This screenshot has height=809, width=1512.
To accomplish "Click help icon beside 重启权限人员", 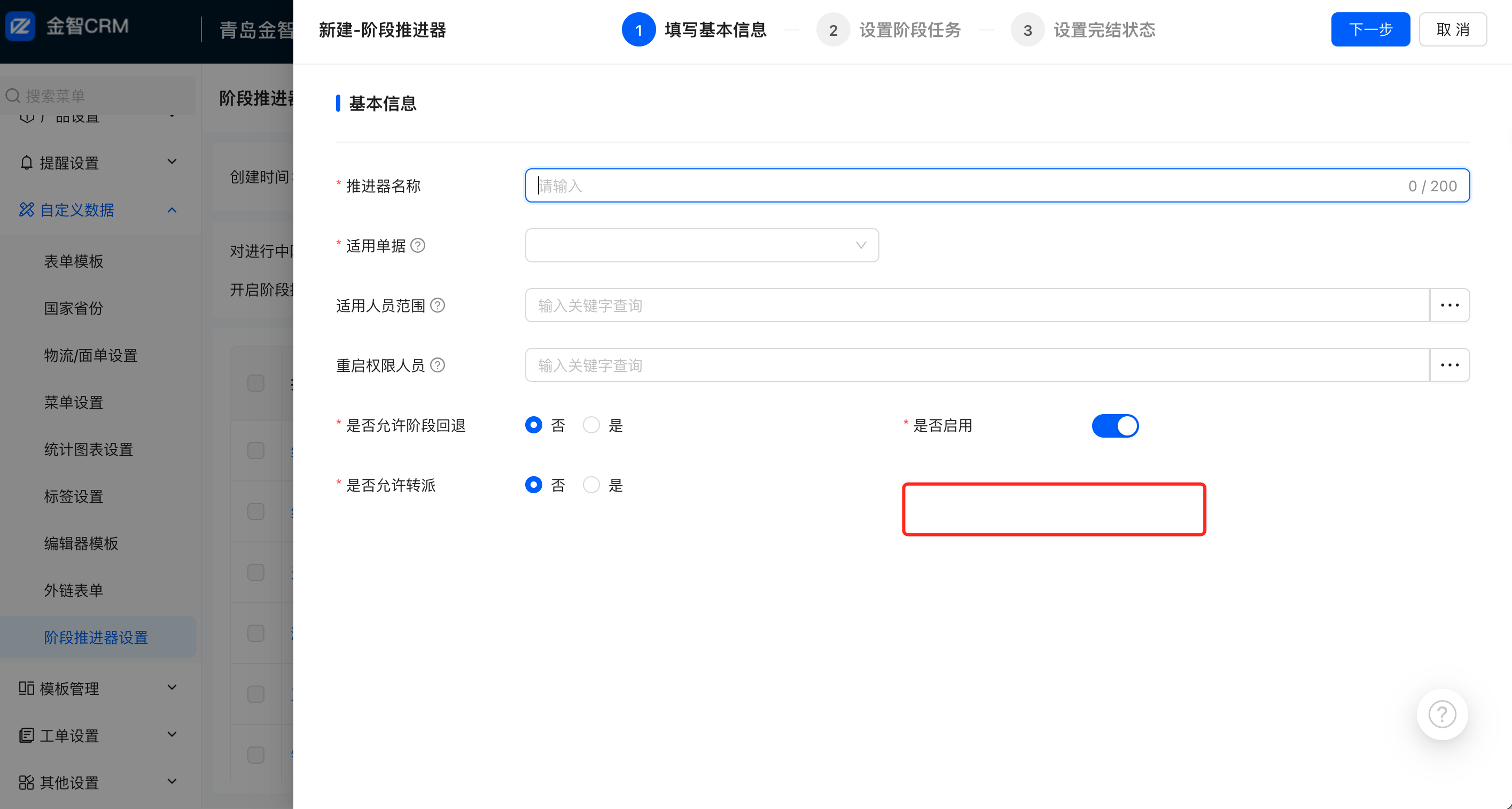I will pos(437,365).
